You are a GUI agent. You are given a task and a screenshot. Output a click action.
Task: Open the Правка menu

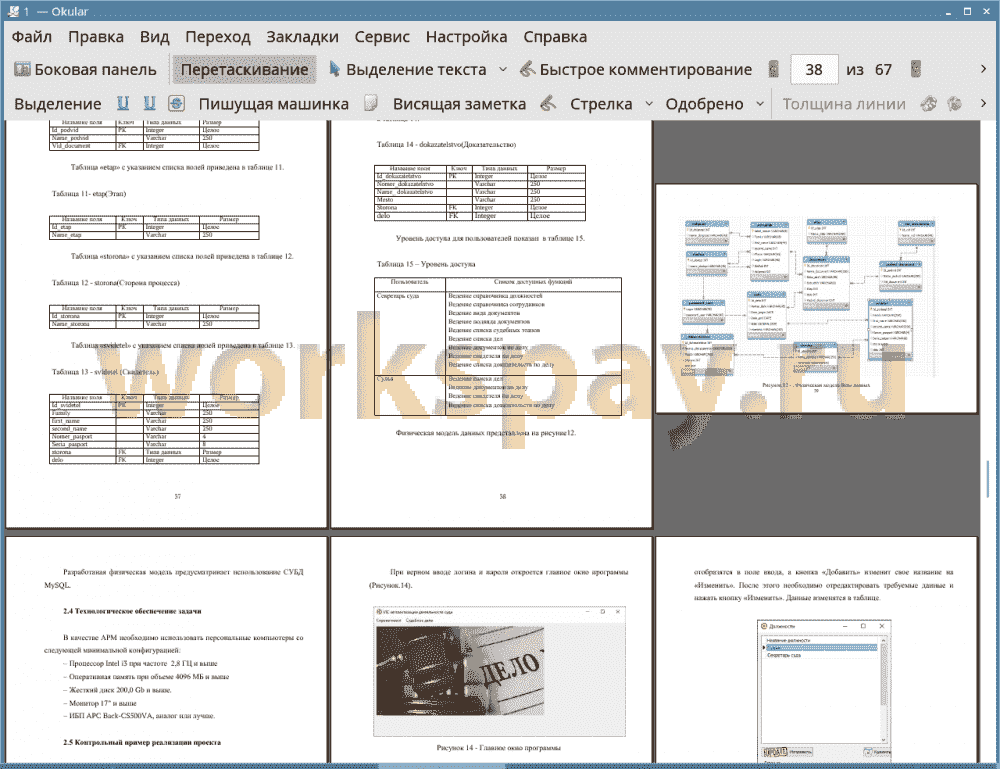96,37
